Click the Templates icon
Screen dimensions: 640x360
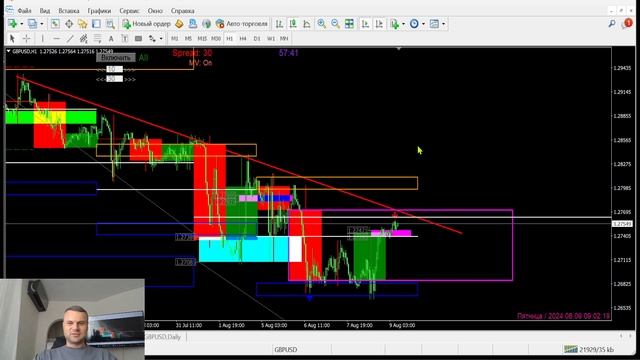tap(434, 24)
